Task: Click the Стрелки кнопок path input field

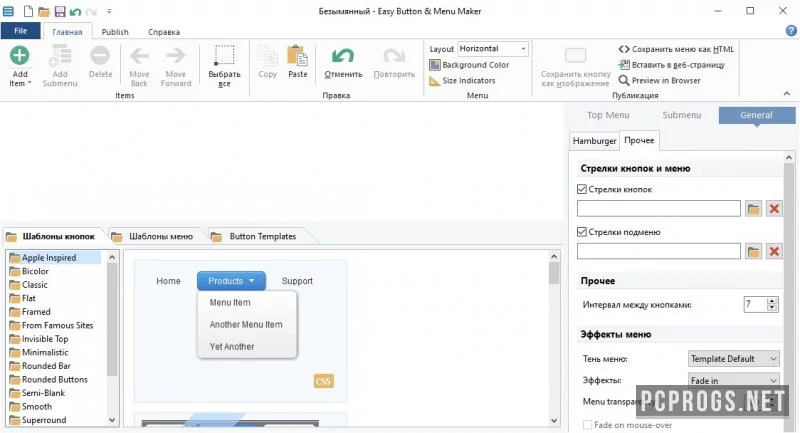Action: pyautogui.click(x=659, y=209)
